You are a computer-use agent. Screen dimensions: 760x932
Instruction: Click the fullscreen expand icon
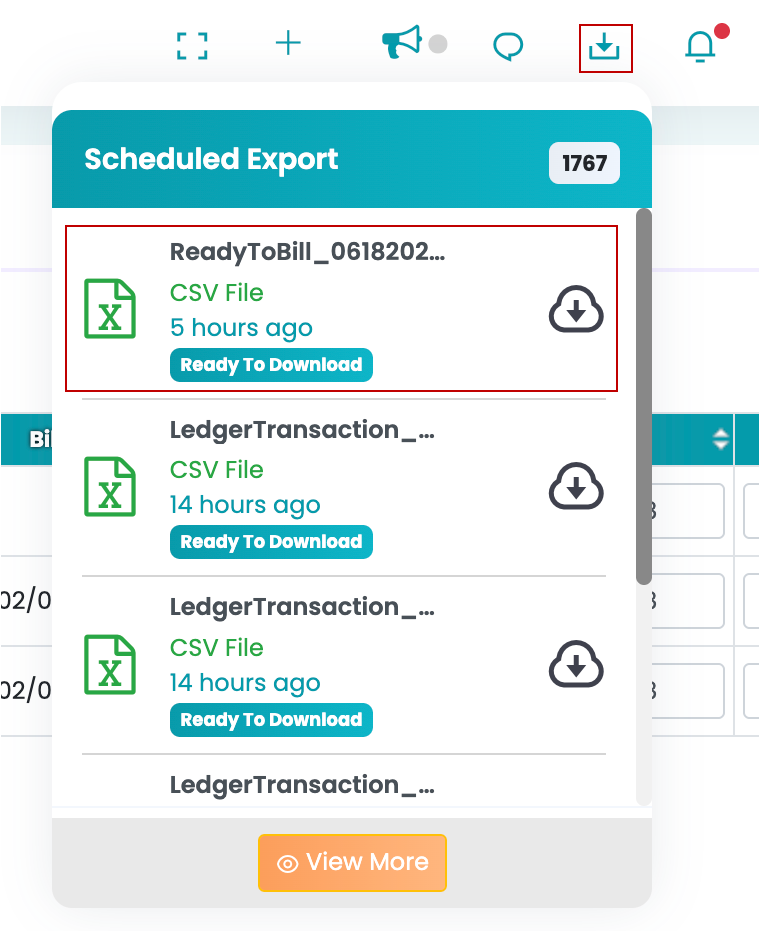pyautogui.click(x=192, y=46)
